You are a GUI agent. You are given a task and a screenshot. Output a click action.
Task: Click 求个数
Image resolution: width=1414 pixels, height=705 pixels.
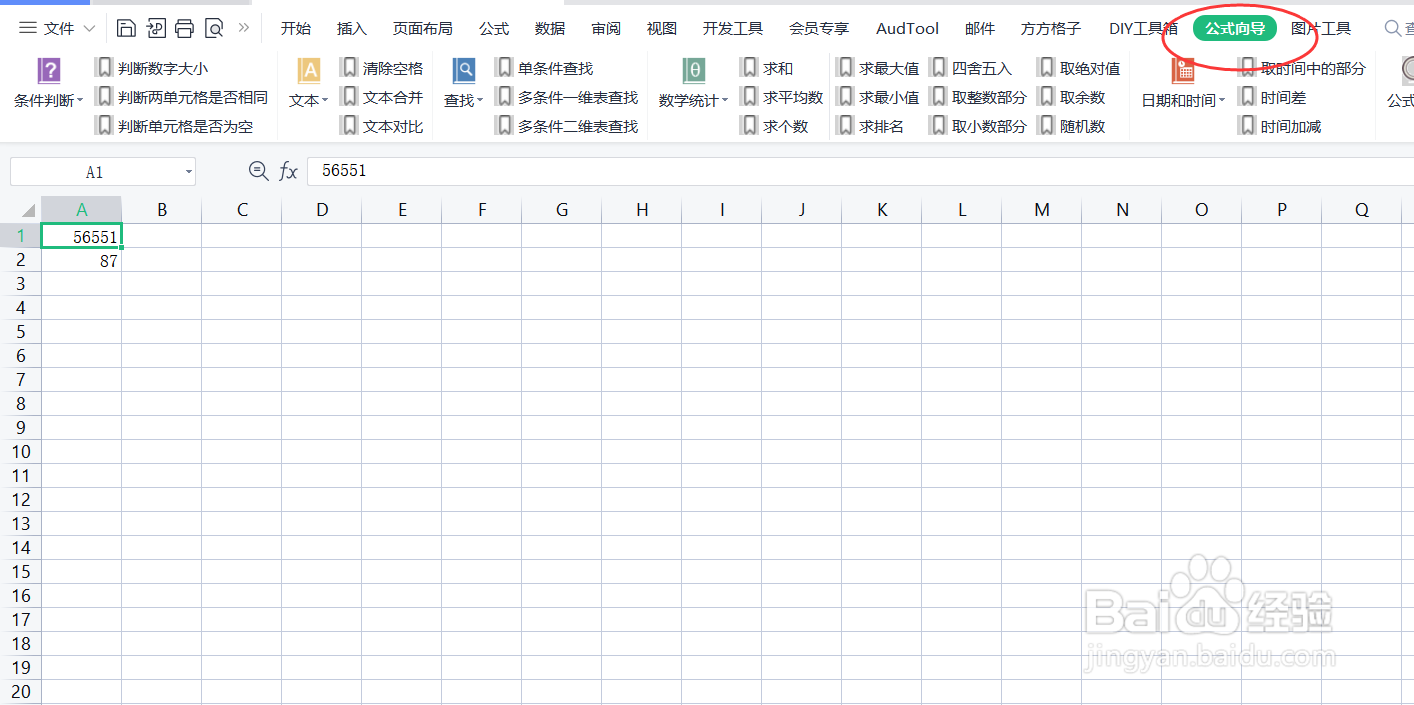pos(774,126)
